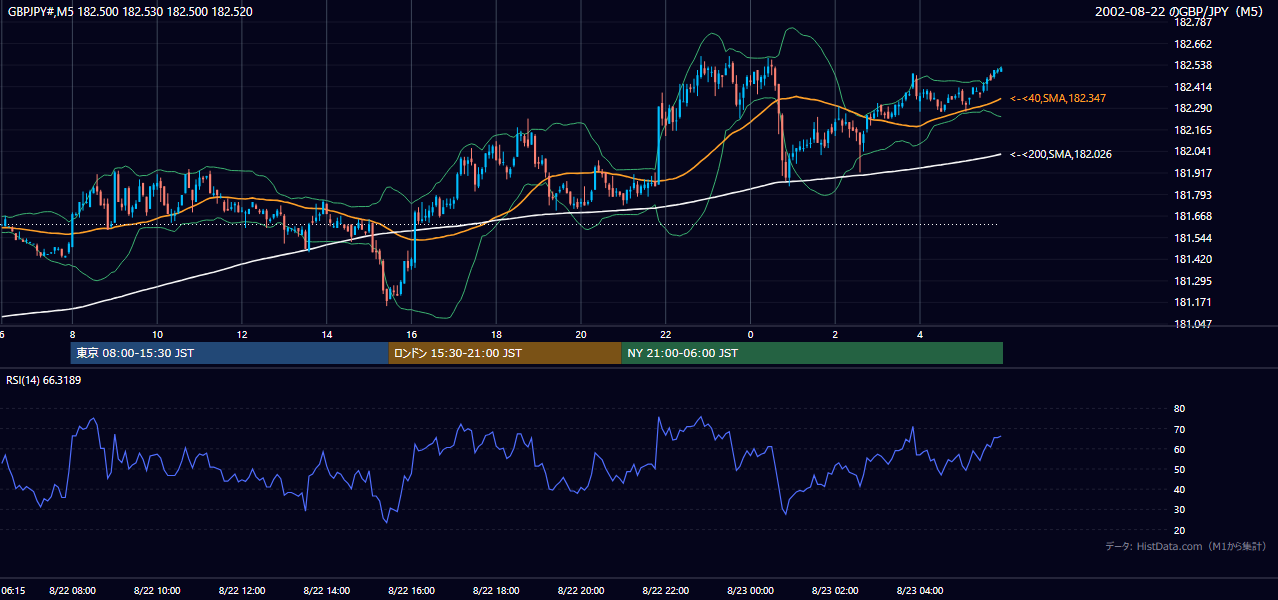Click price axis value 181.171
Image resolution: width=1278 pixels, height=600 pixels.
coord(1192,302)
